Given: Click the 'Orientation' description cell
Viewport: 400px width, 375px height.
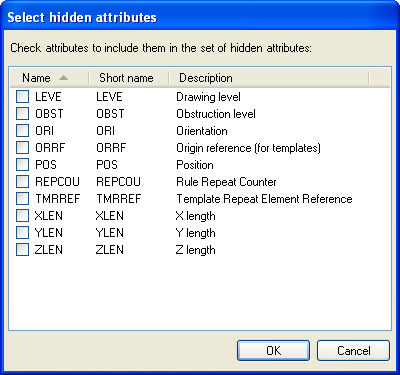Looking at the screenshot, I should 202,131.
